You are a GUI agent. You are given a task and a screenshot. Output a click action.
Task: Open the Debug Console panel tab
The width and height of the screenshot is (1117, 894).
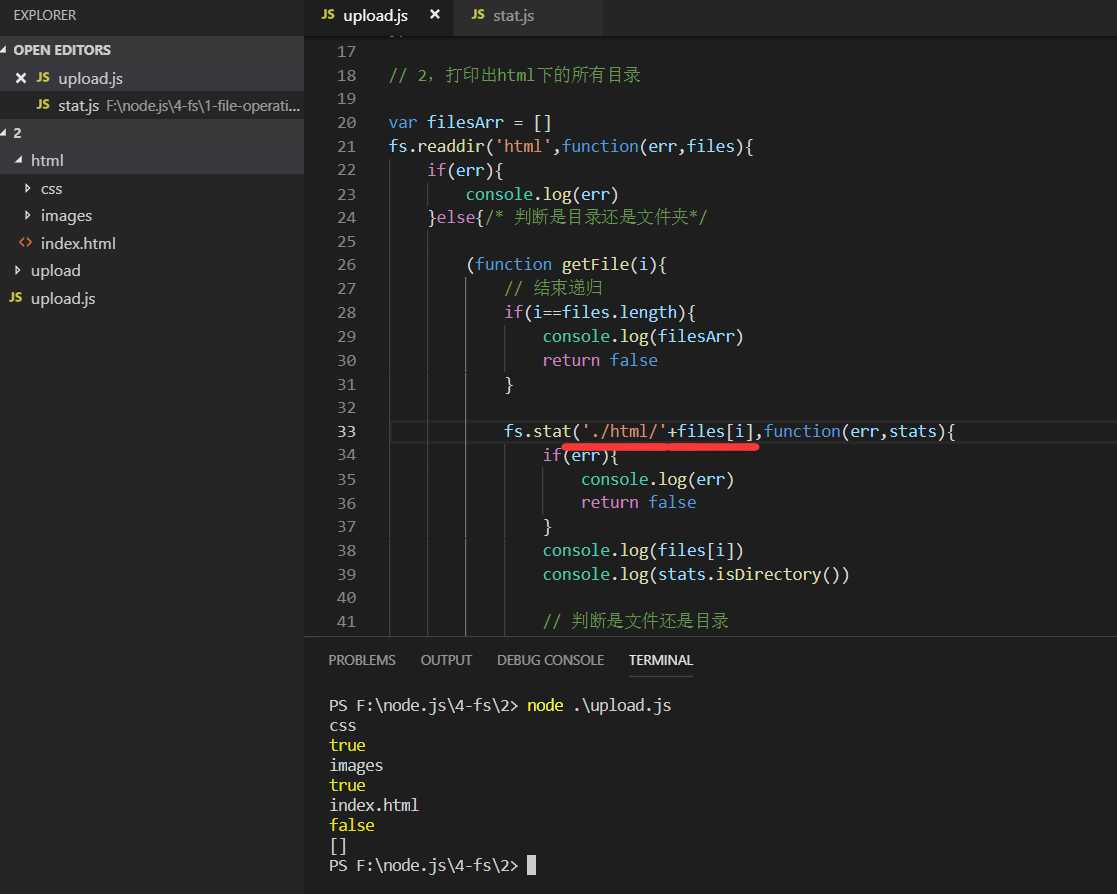click(x=551, y=660)
